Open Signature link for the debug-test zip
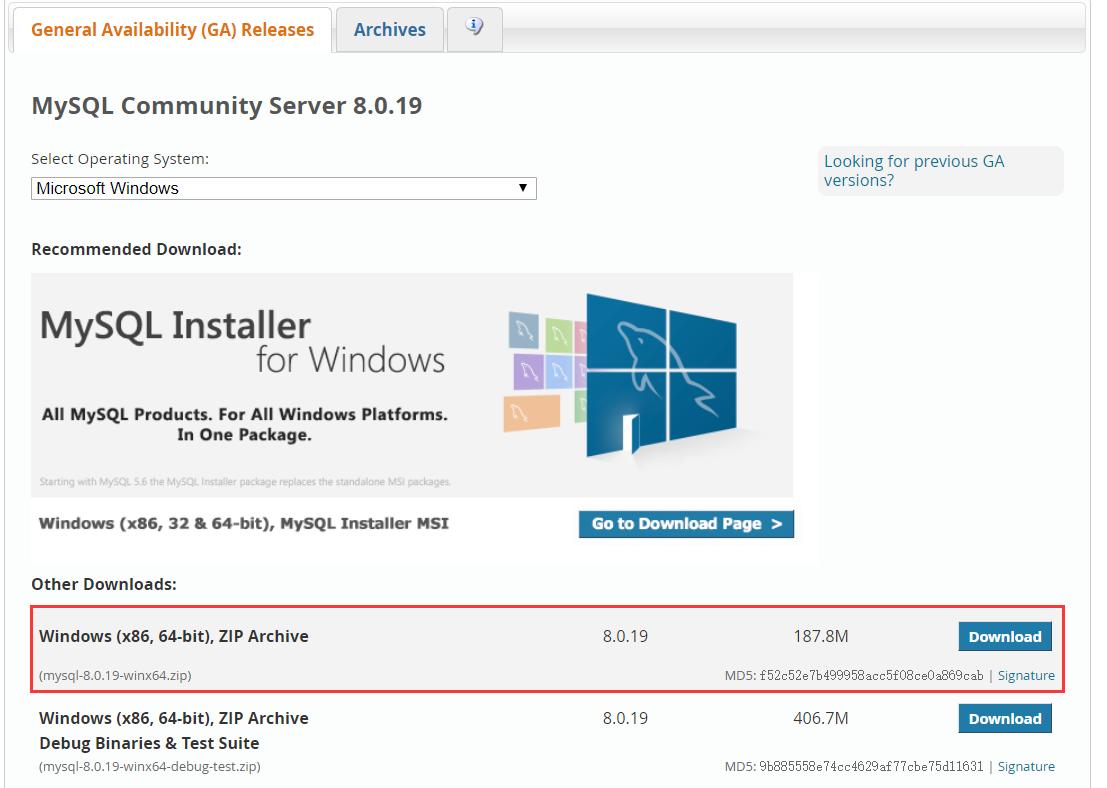Viewport: 1107px width, 788px height. pos(1026,766)
